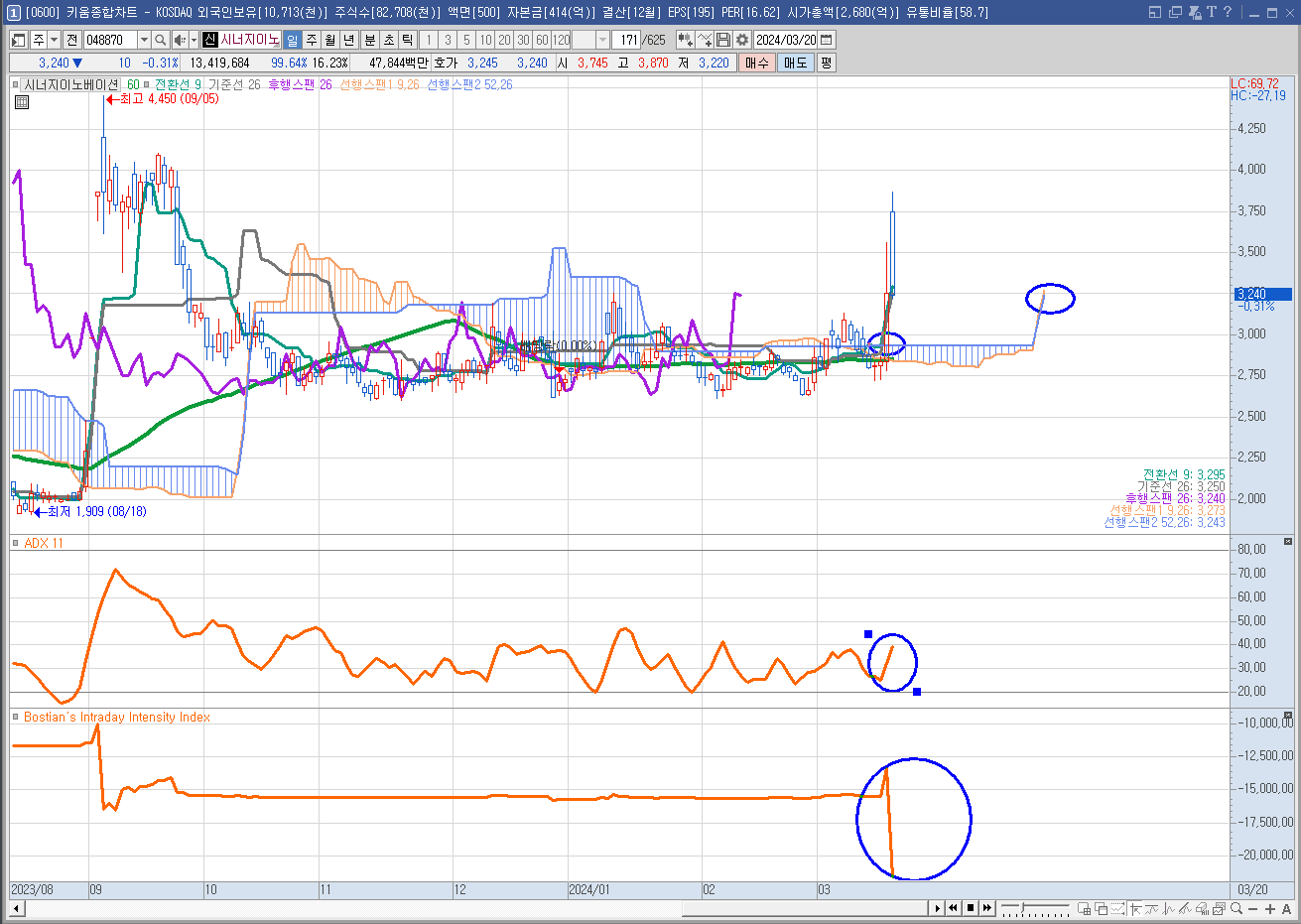Click the playback speed slider handle
Screen dimensions: 1301x924
pyautogui.click(x=1023, y=906)
